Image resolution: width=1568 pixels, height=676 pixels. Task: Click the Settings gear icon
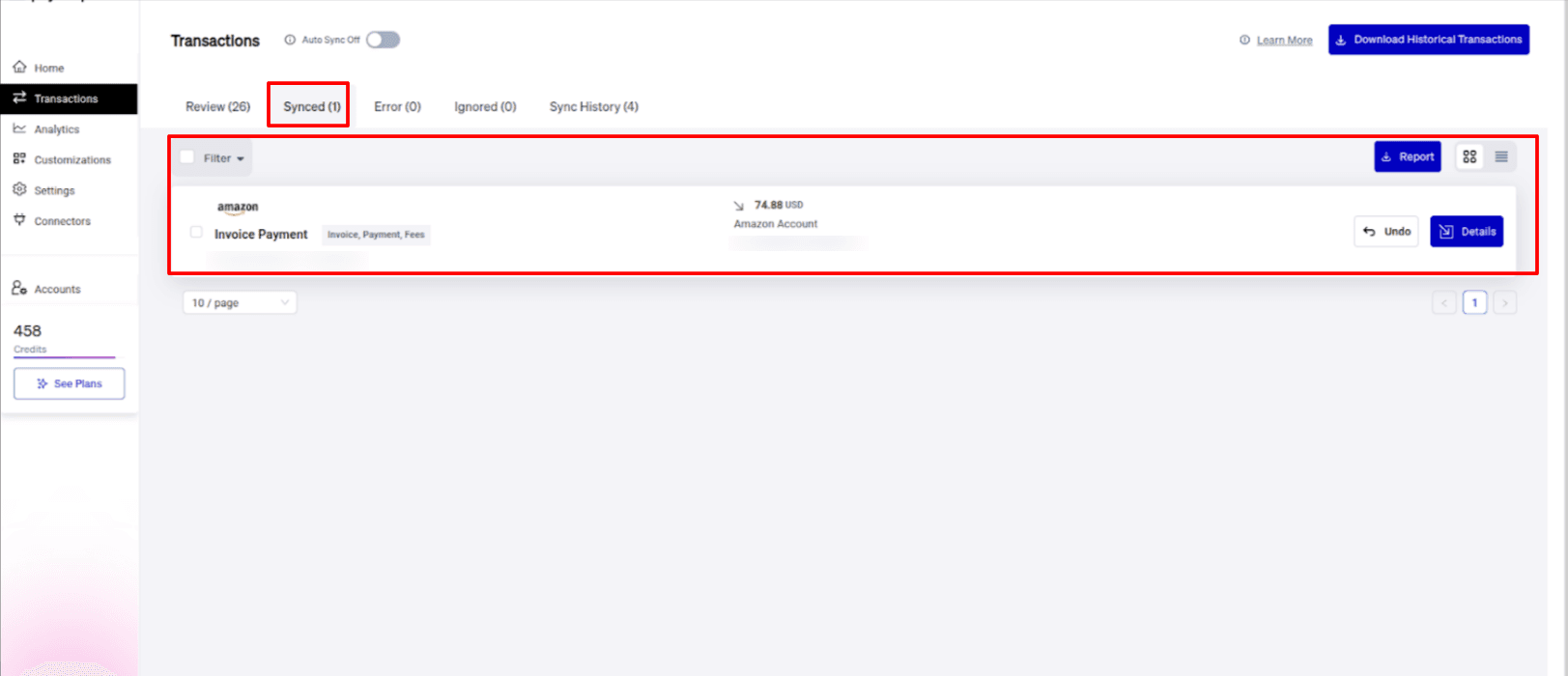(19, 189)
